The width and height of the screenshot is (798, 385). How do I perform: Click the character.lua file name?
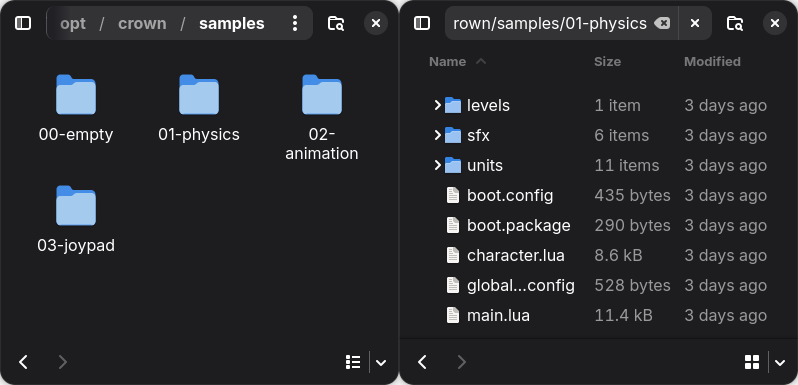[x=516, y=256]
